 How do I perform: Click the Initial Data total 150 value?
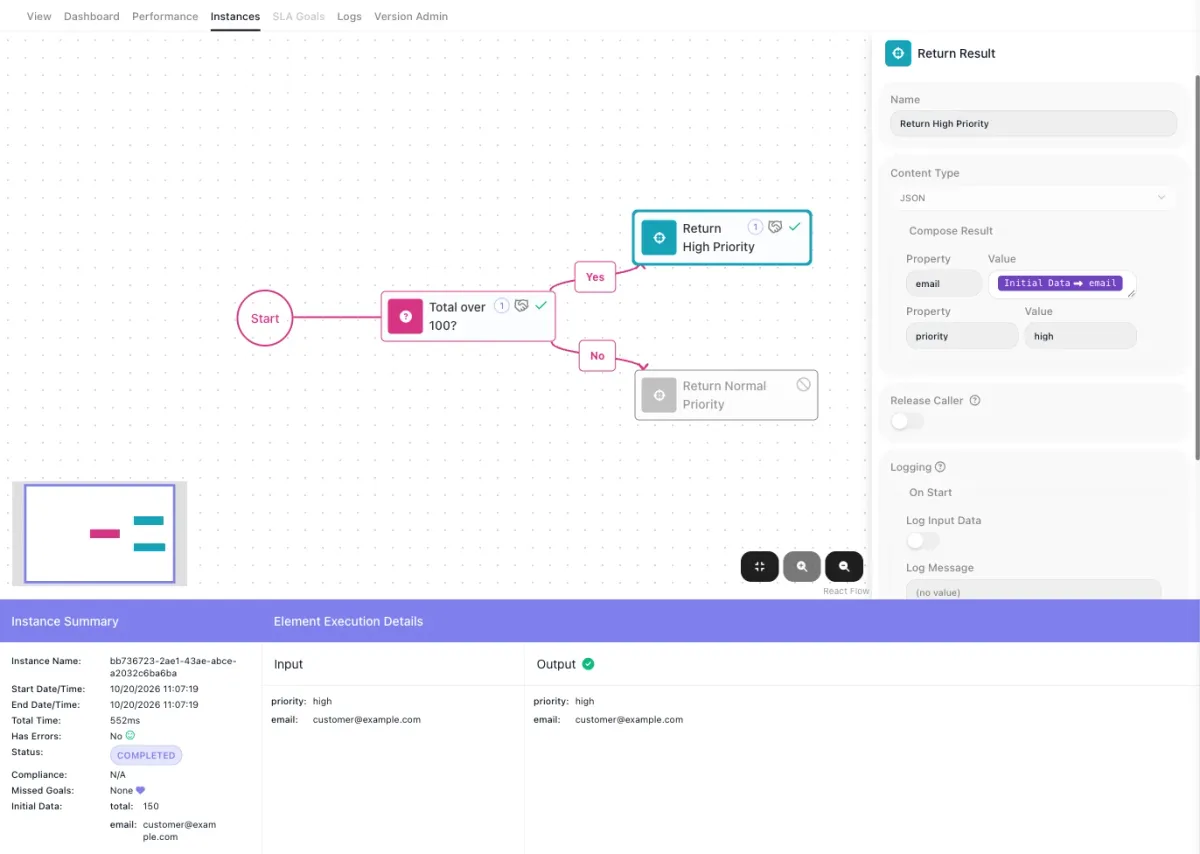coord(151,806)
